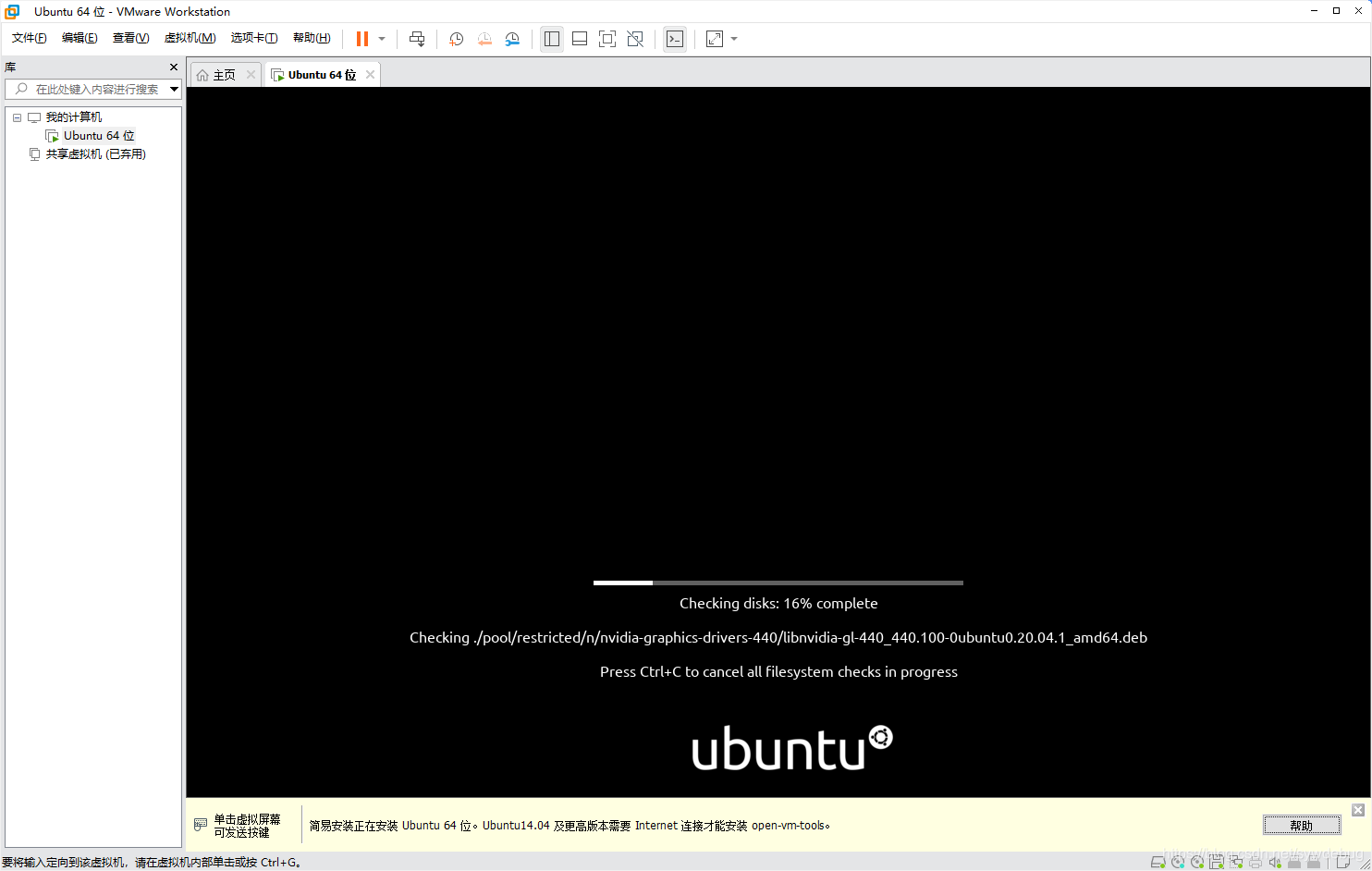Toggle the thumbnail bar view
The width and height of the screenshot is (1372, 871).
pyautogui.click(x=580, y=39)
